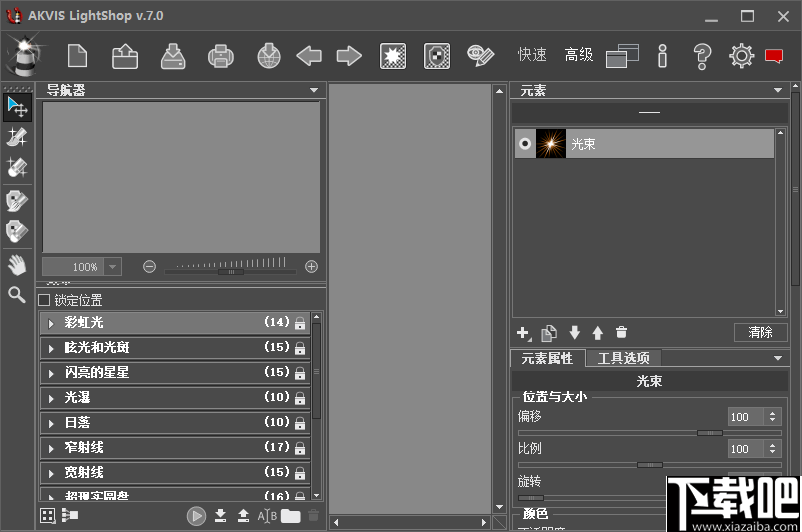The image size is (802, 532).
Task: Select the Zoom magnifier tool
Action: pos(17,295)
